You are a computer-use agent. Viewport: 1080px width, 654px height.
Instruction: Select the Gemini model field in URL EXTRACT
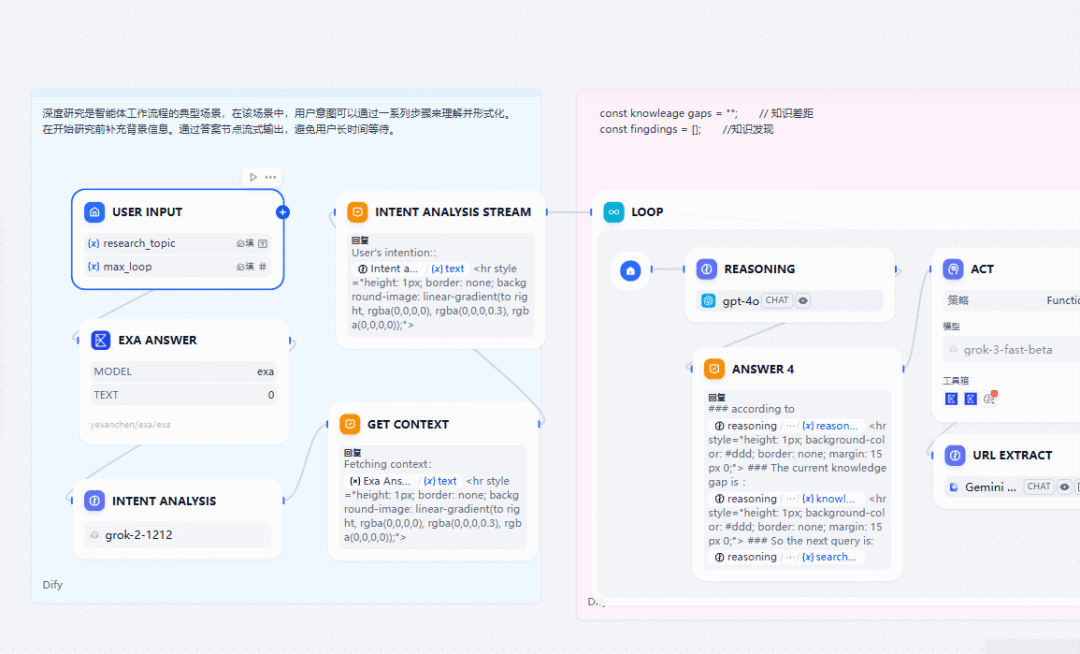(x=1012, y=487)
